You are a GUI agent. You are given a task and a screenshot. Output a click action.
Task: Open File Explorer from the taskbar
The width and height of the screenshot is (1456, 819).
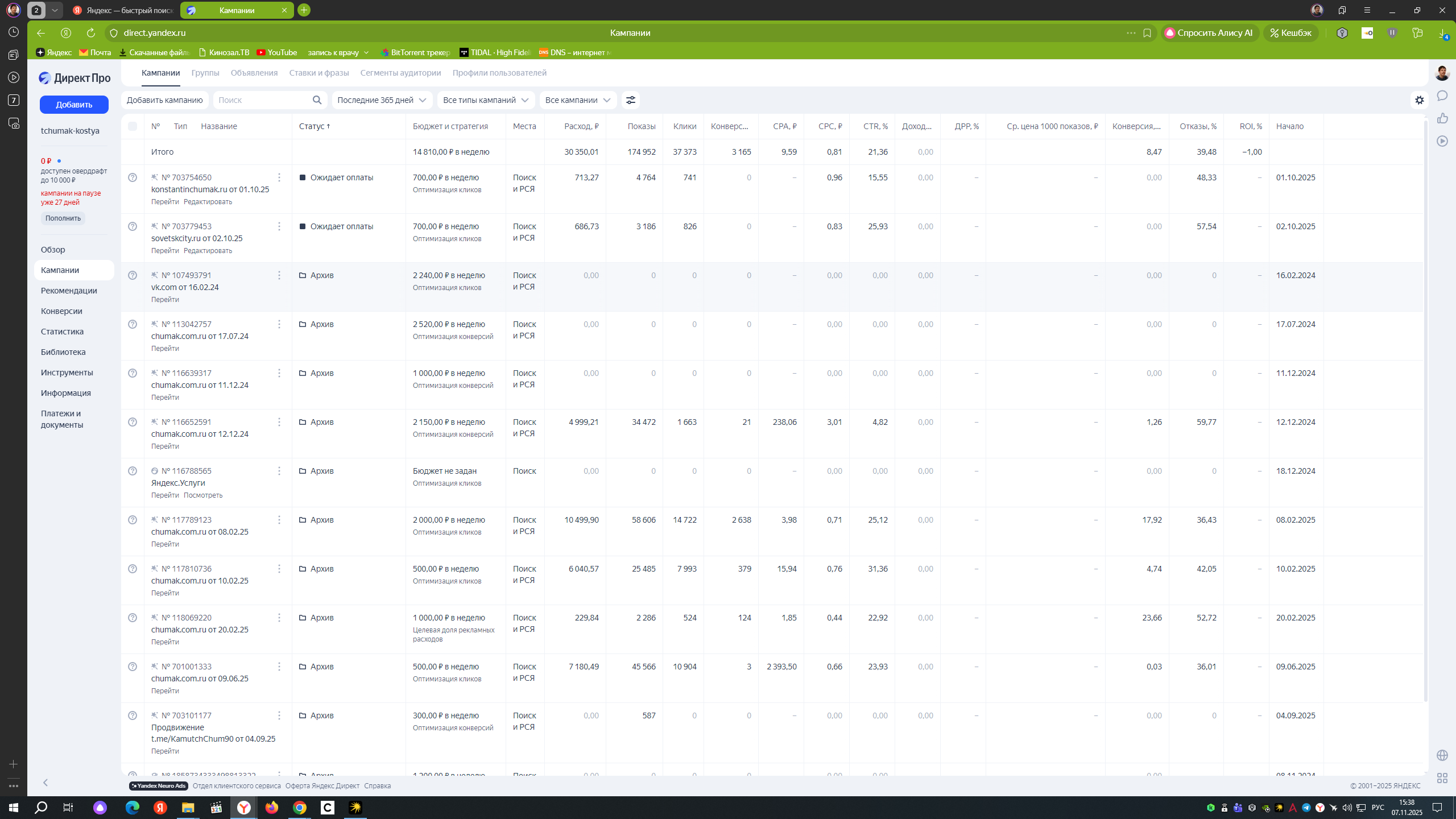point(188,808)
